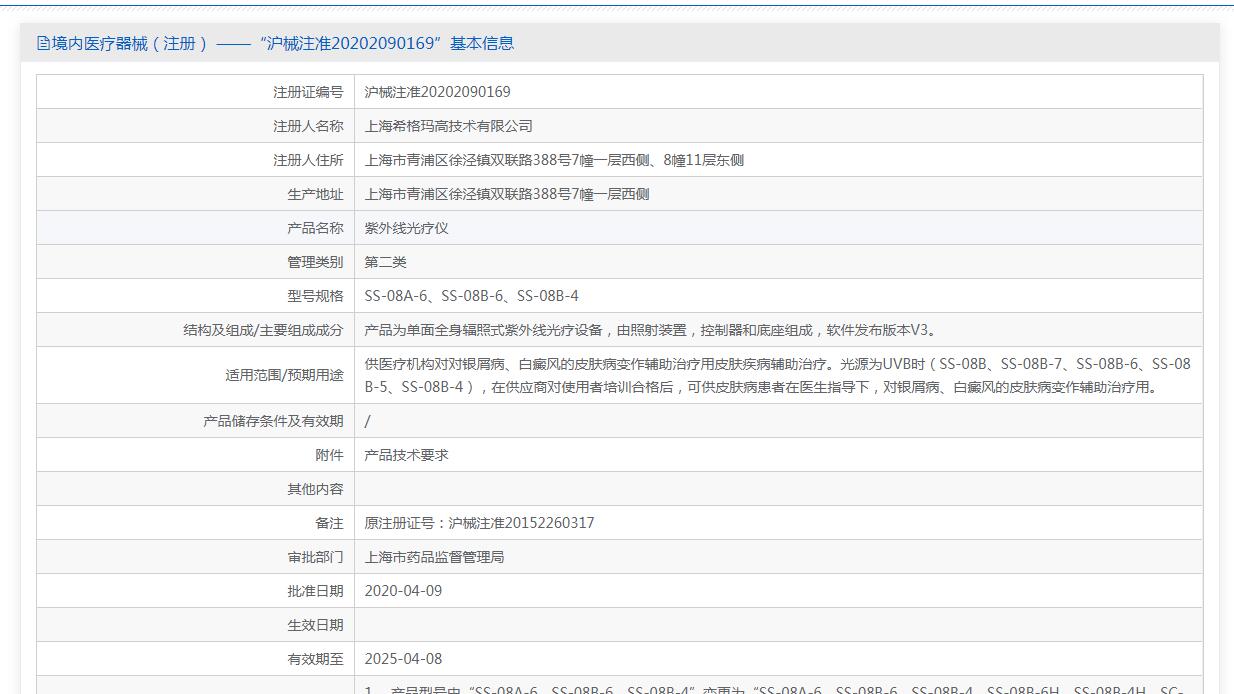
Task: Click the slash value in 产品储存条件及有效期 row
Action: (x=367, y=421)
